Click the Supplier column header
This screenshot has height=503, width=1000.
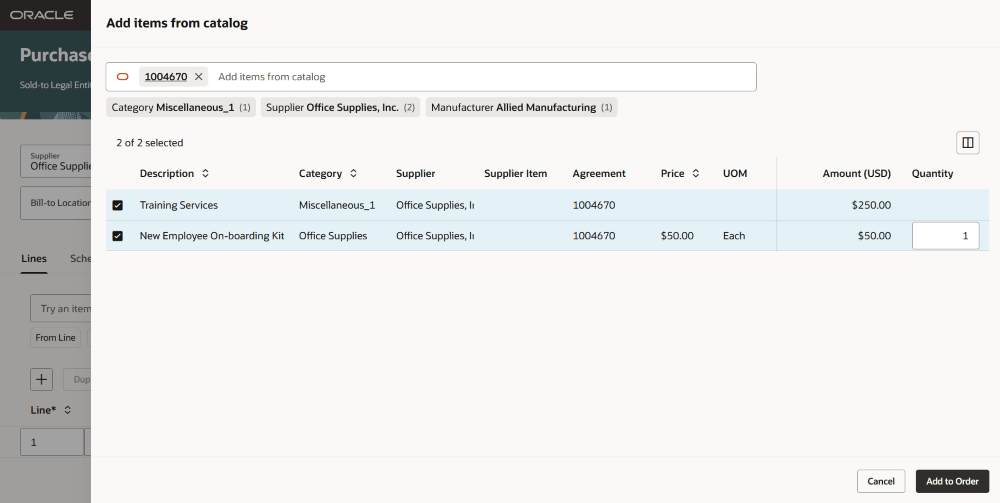415,173
